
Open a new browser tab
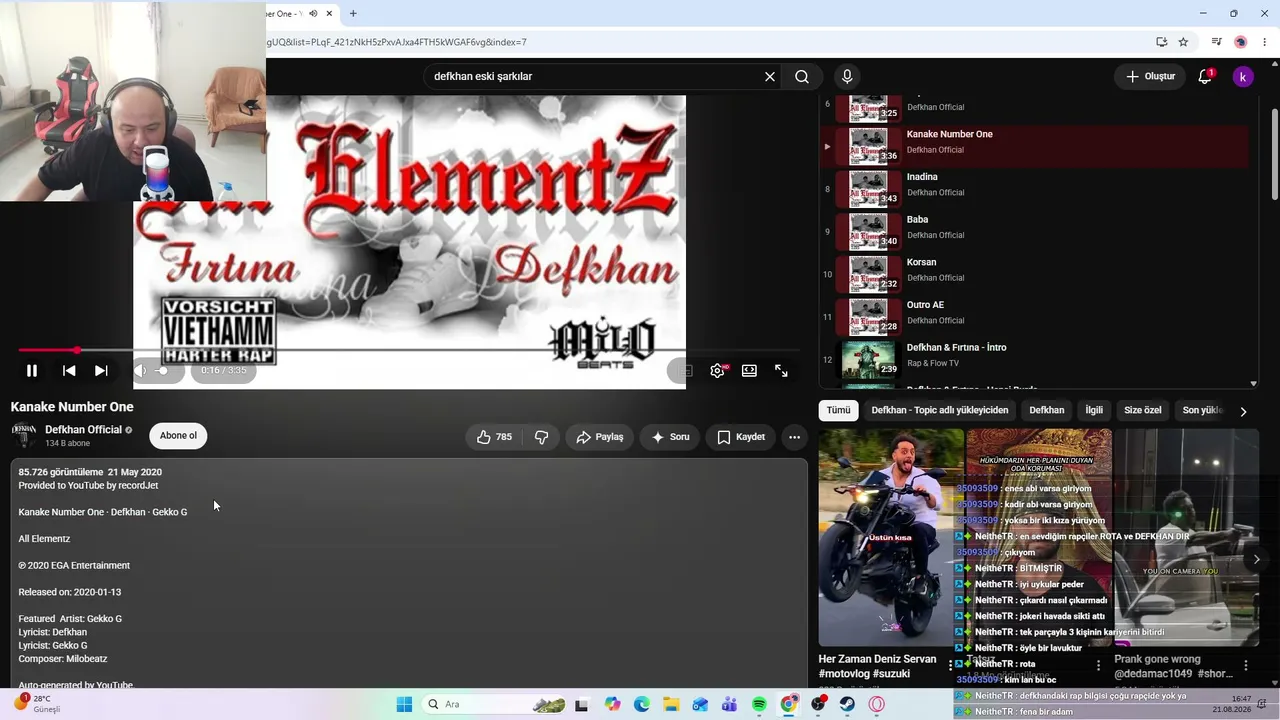click(x=353, y=13)
